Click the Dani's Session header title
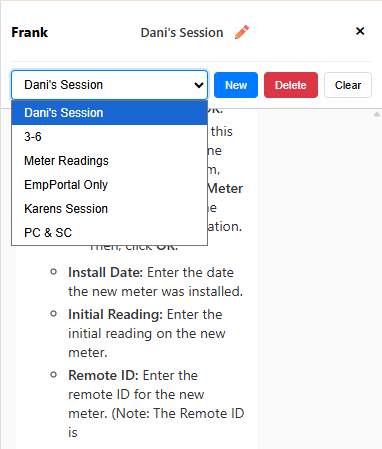The image size is (382, 449). point(182,33)
